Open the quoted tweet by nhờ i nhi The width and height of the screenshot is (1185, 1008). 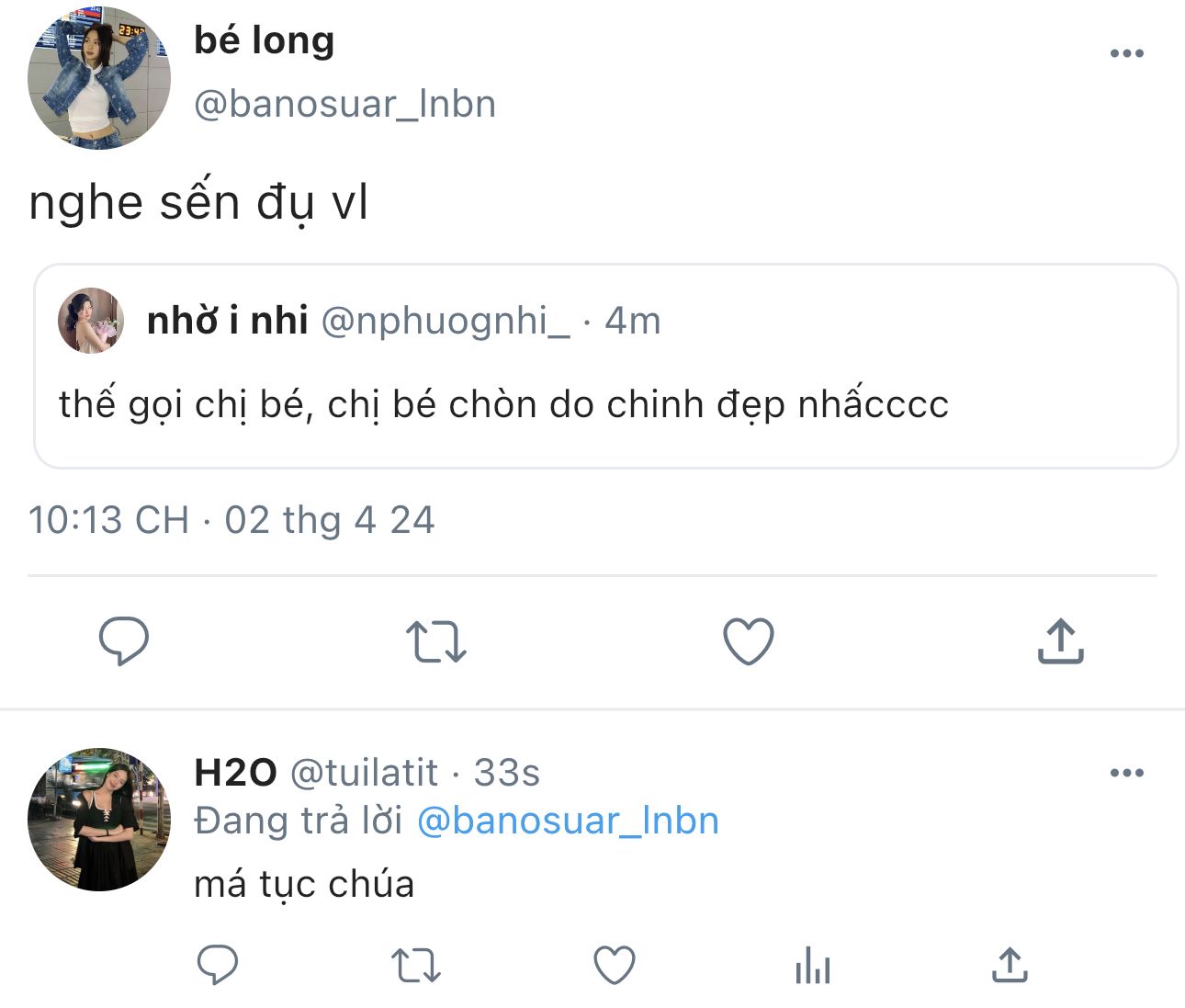606,404
